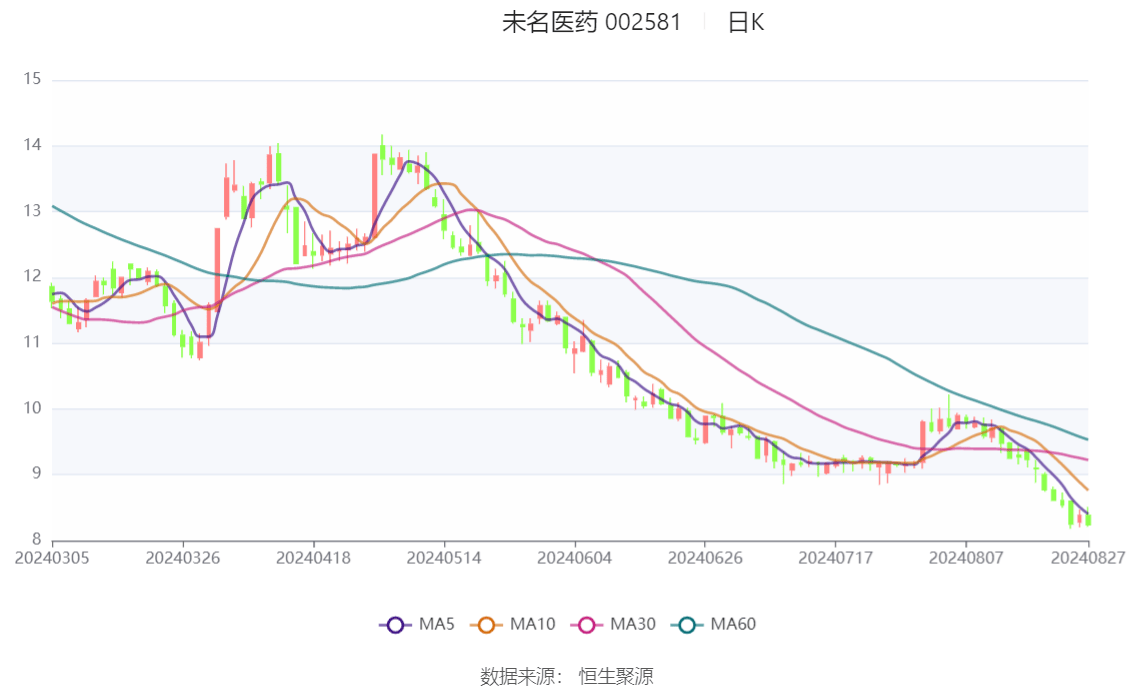Click the 恒生聚源 data source link
The width and height of the screenshot is (1134, 689).
tap(615, 676)
